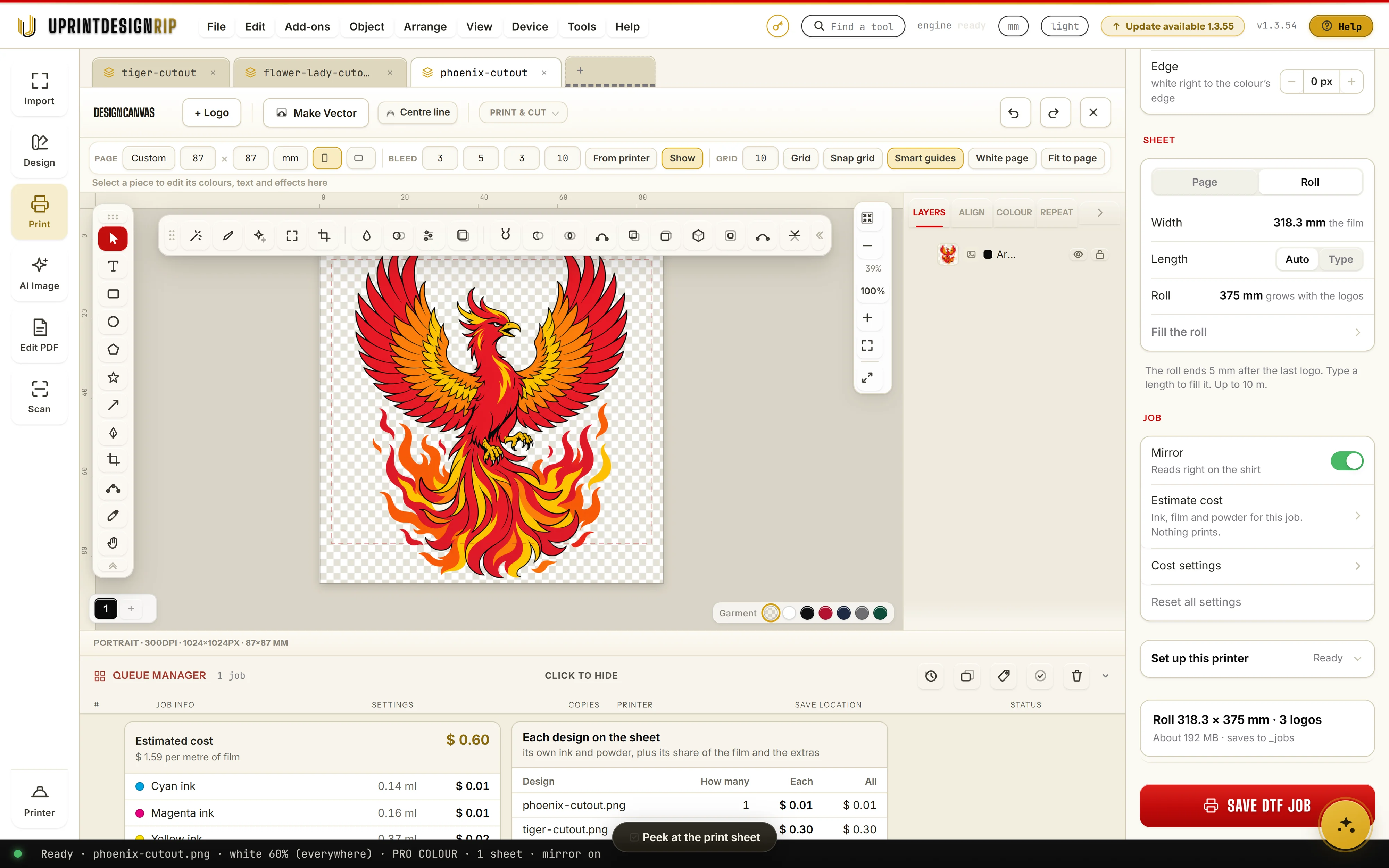Open the Custom page size dropdown

pyautogui.click(x=148, y=158)
